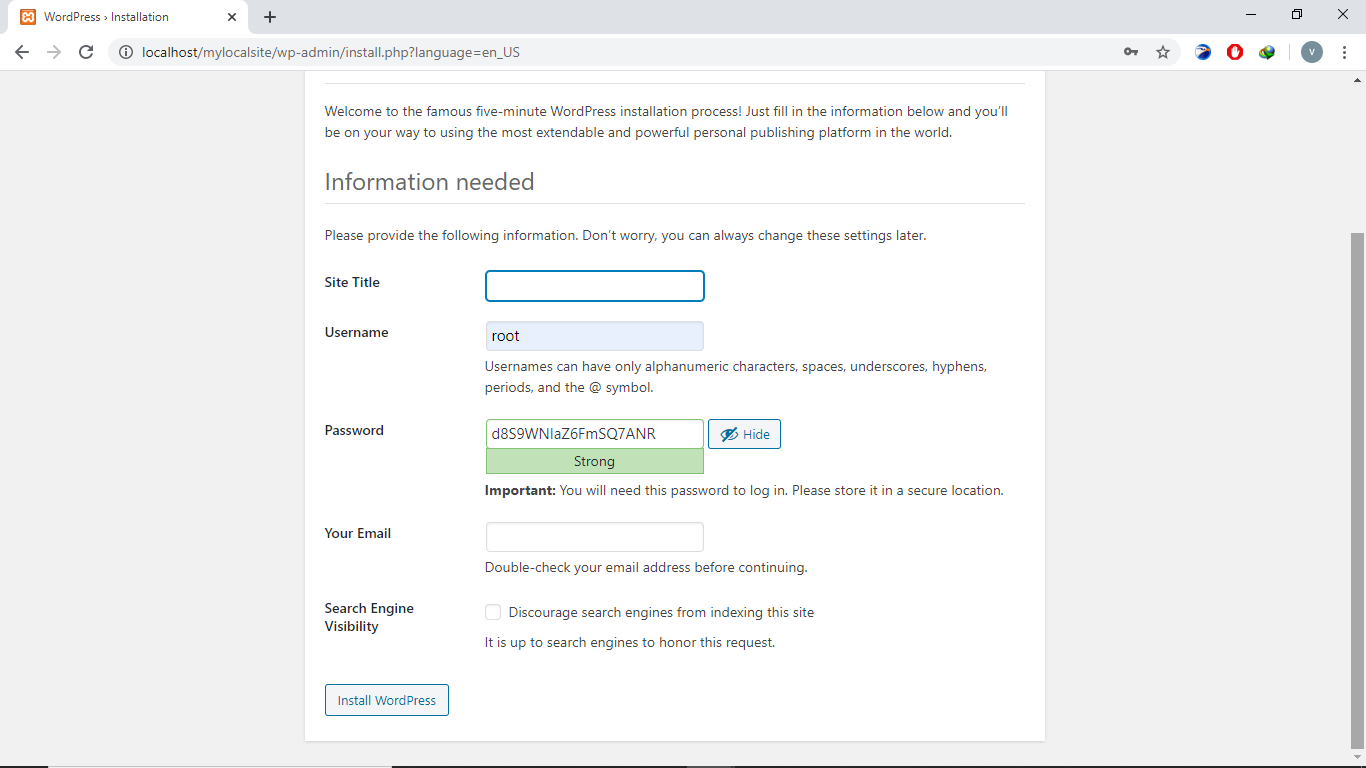This screenshot has height=768, width=1366.
Task: View site information icon in address bar
Action: (126, 52)
